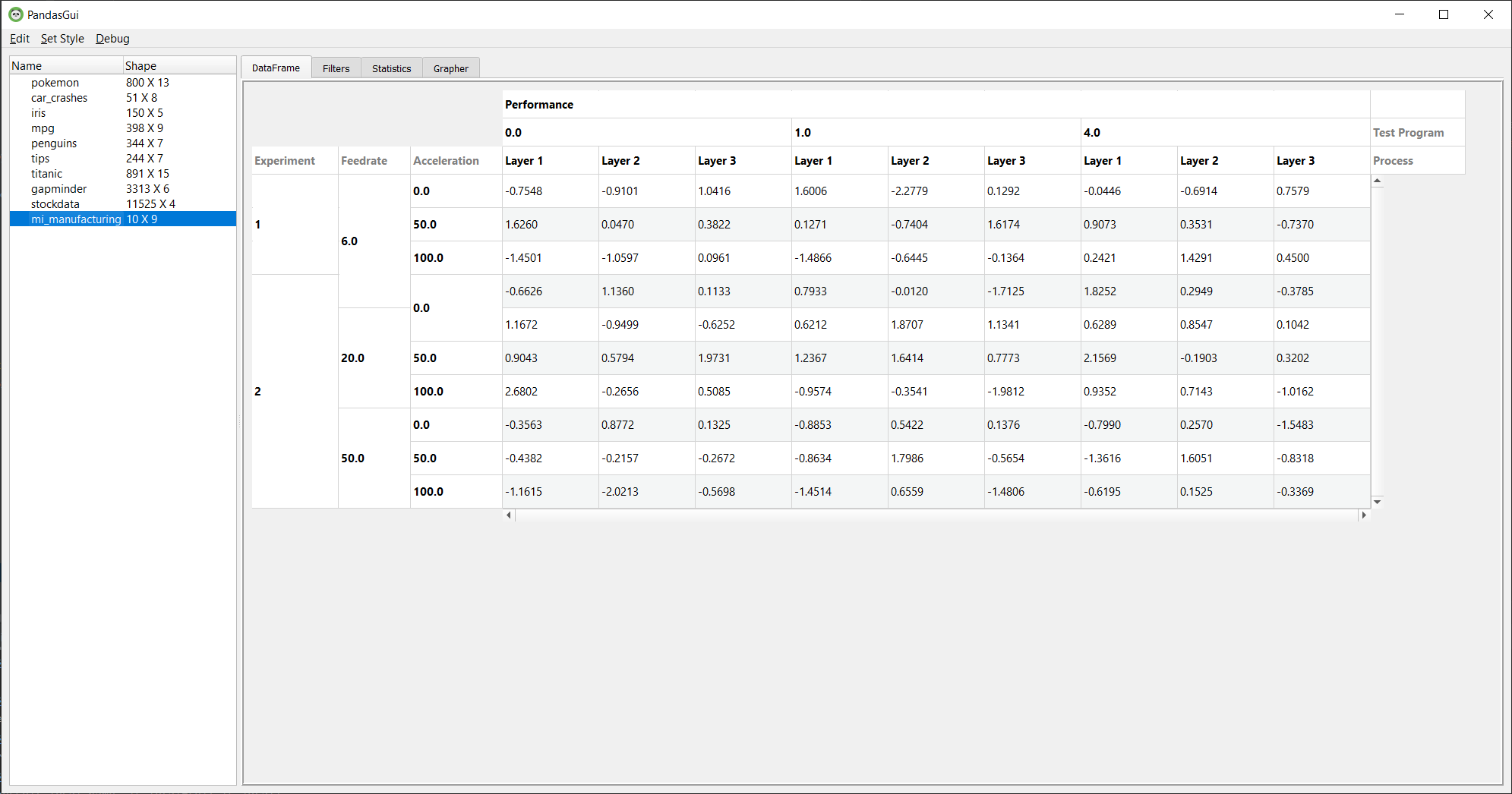Click cell with value 1.6051
The height and width of the screenshot is (794, 1512).
coord(1225,458)
